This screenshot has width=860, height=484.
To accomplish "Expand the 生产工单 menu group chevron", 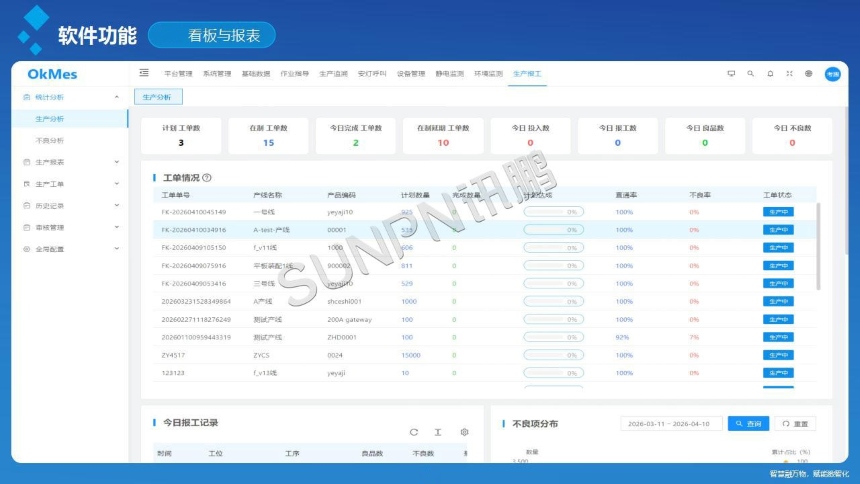I will point(117,184).
